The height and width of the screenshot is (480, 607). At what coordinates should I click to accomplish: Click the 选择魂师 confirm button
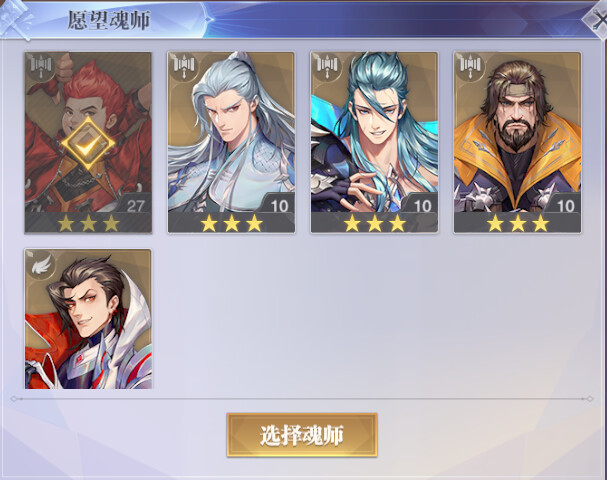(302, 435)
